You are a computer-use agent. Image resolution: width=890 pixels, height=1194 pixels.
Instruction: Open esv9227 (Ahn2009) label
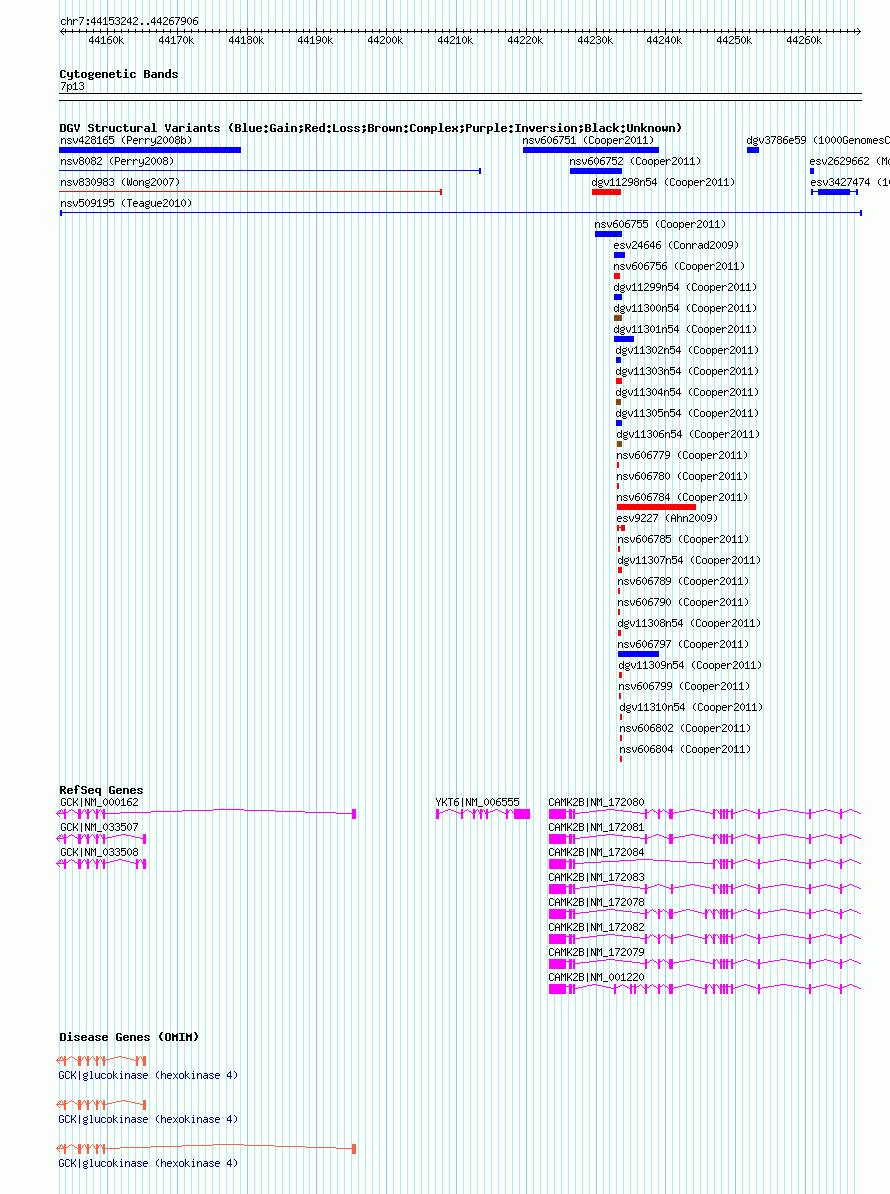pyautogui.click(x=667, y=519)
